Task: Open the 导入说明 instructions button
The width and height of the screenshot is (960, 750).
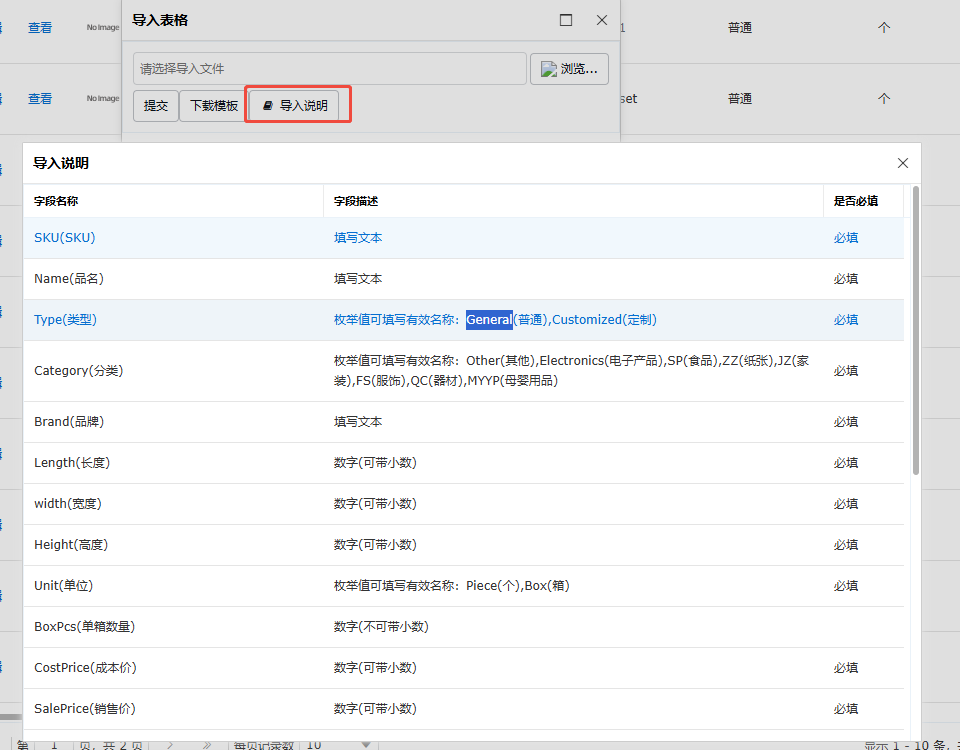Action: pos(294,105)
